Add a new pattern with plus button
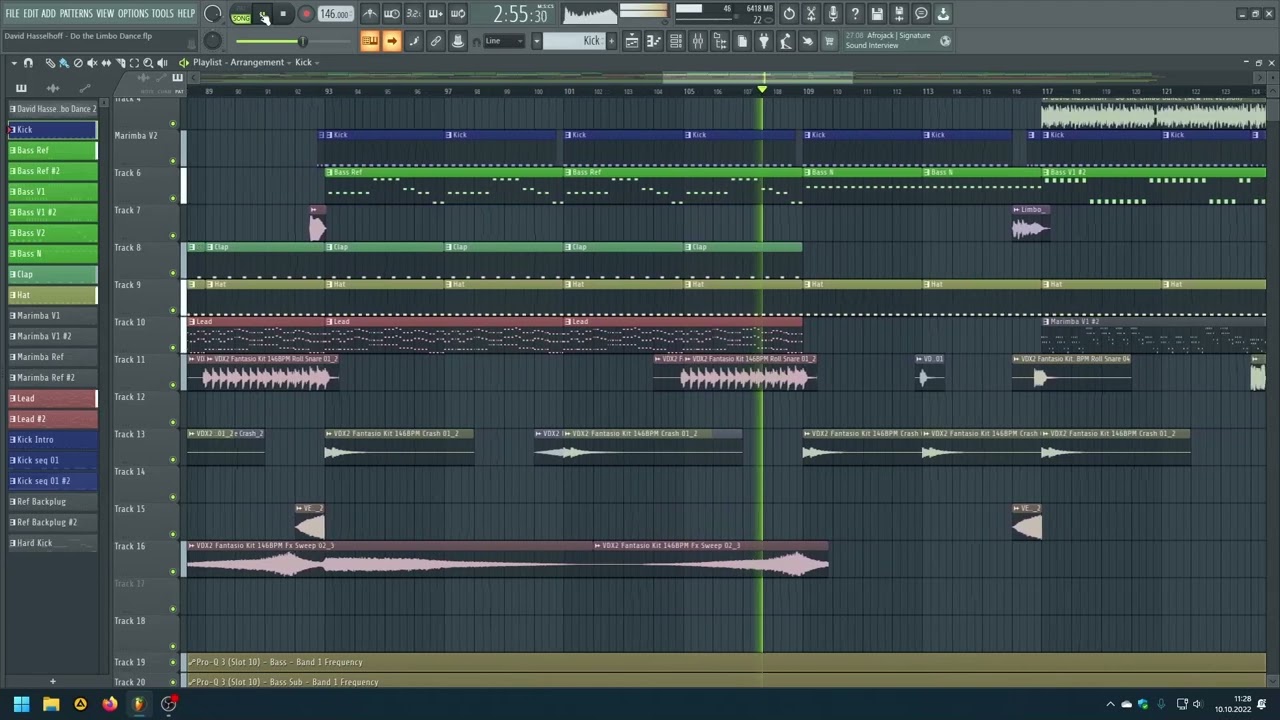 point(611,41)
